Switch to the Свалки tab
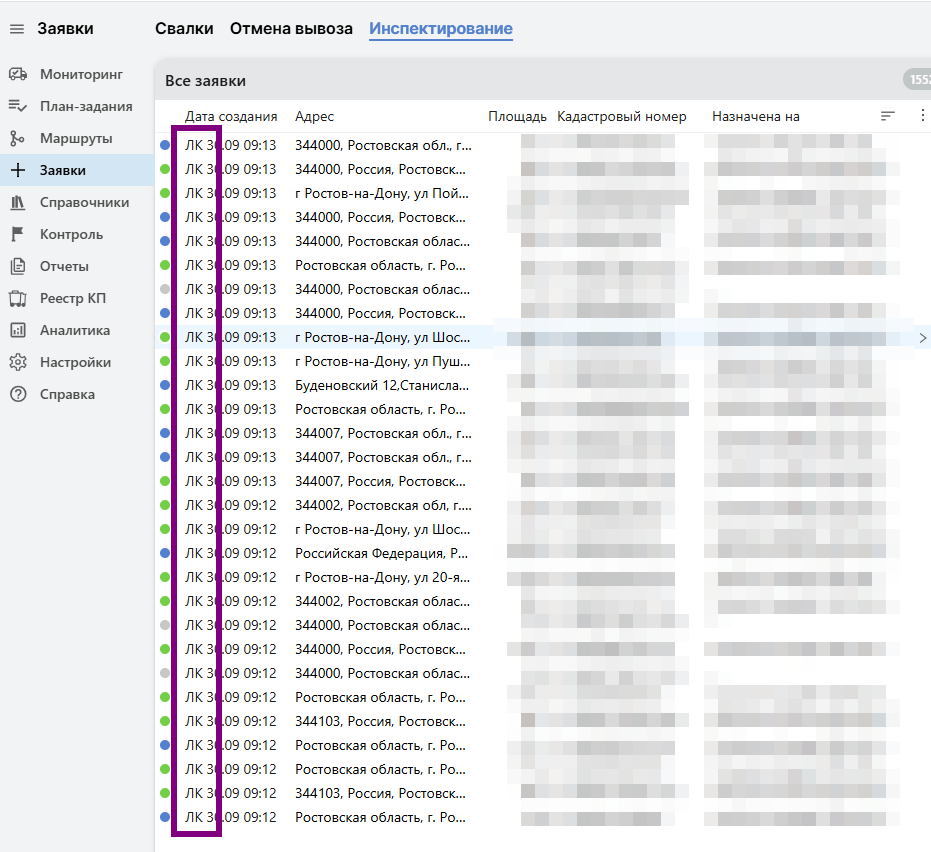Image resolution: width=931 pixels, height=852 pixels. coord(184,29)
